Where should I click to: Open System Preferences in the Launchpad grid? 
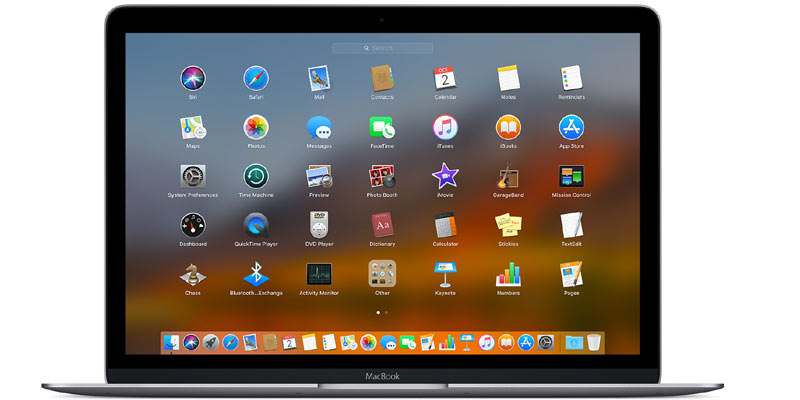193,177
